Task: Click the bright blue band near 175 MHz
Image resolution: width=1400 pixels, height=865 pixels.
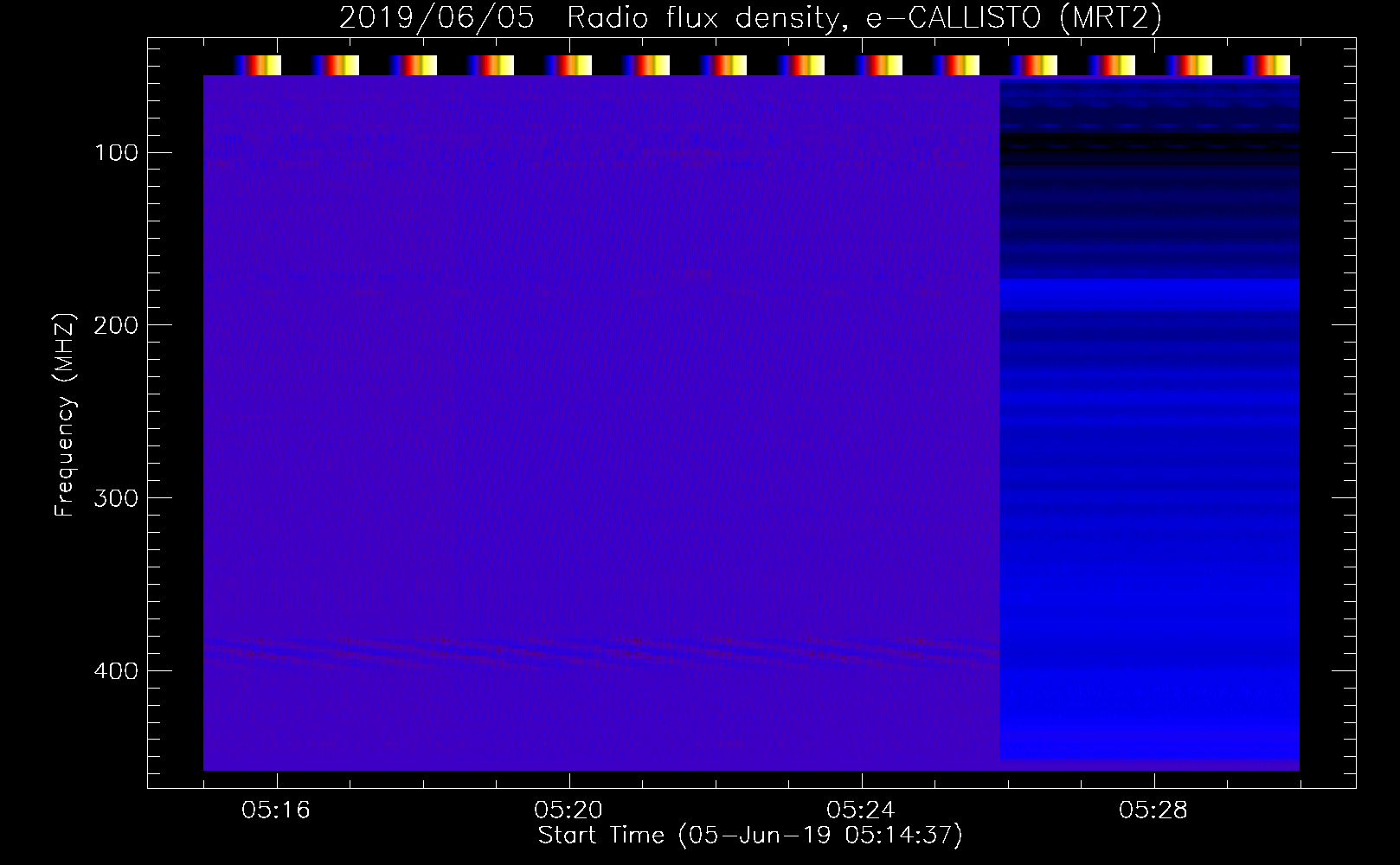Action: (x=1149, y=292)
